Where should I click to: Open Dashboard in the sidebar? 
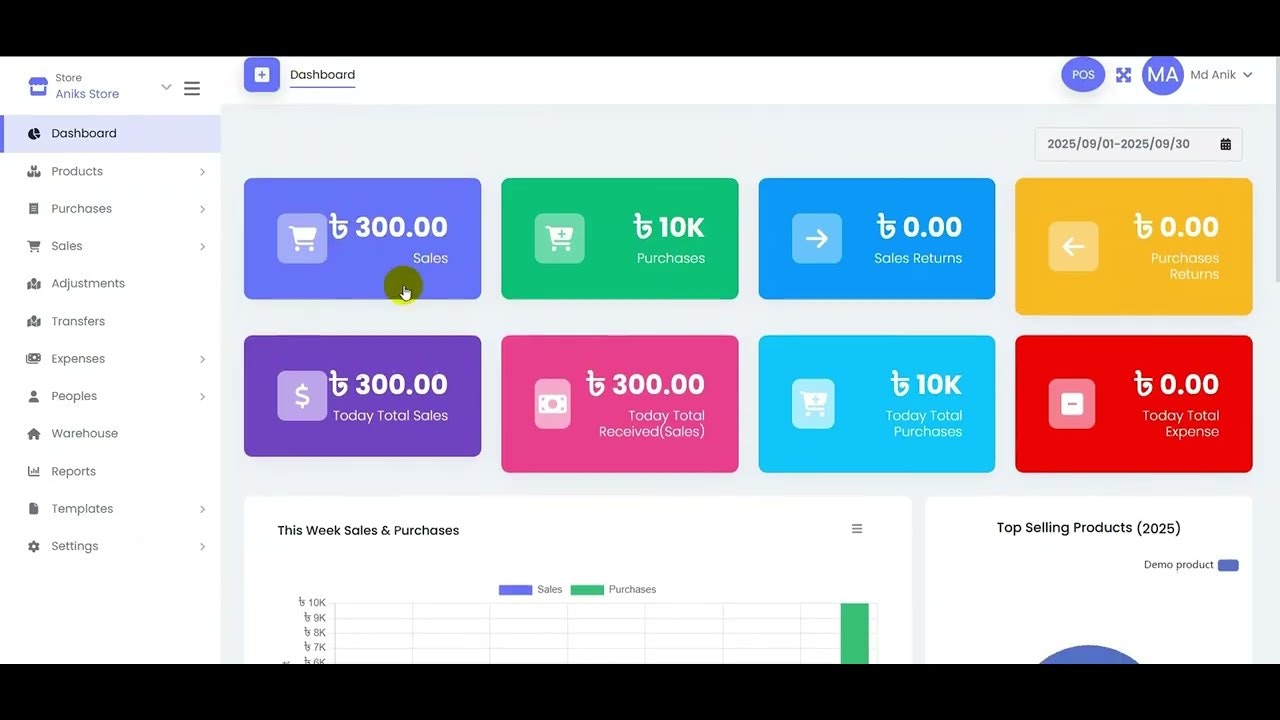110,133
